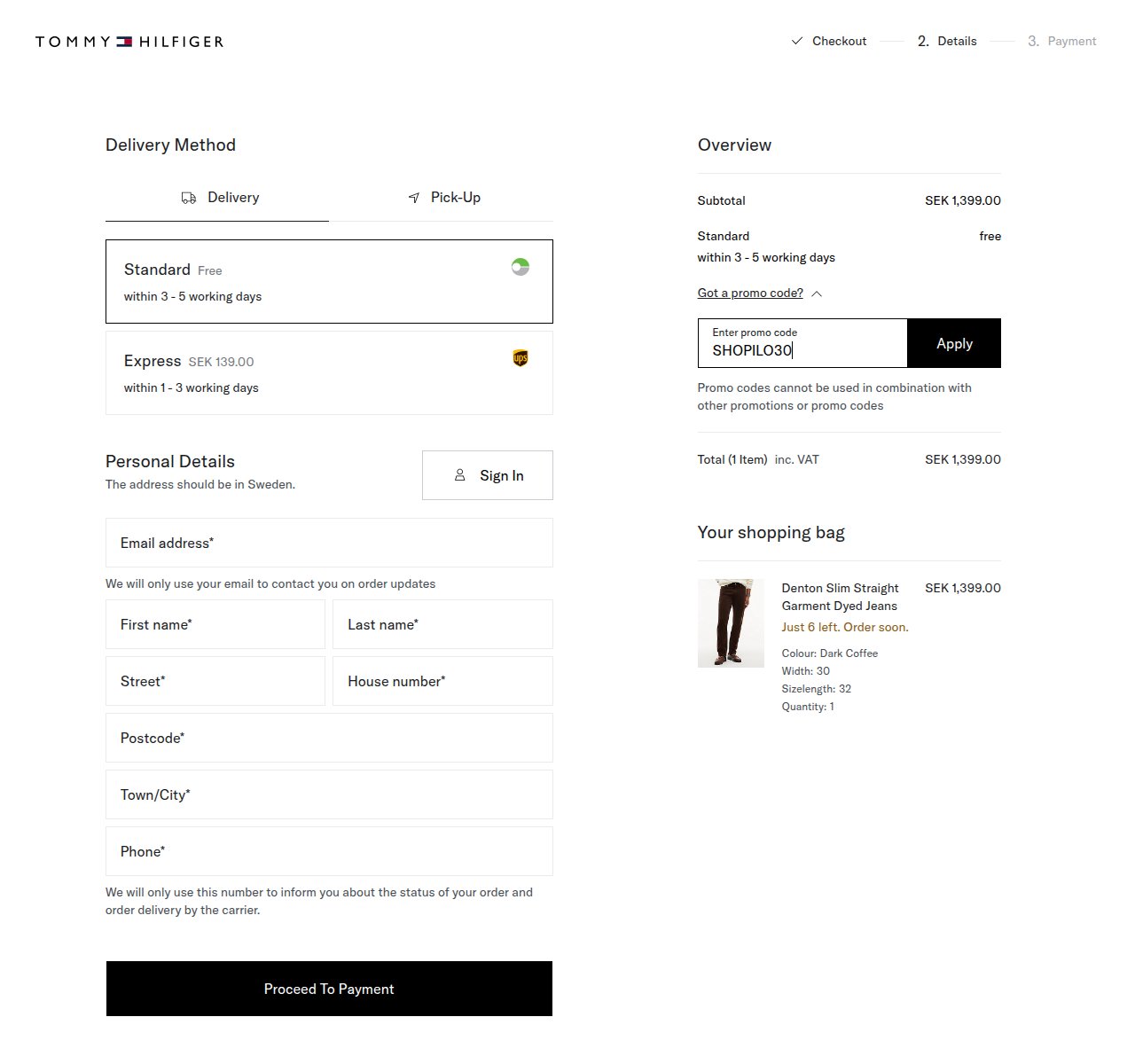Click the 'Got a promo code?' link
This screenshot has width=1135, height=1064.
[x=750, y=293]
